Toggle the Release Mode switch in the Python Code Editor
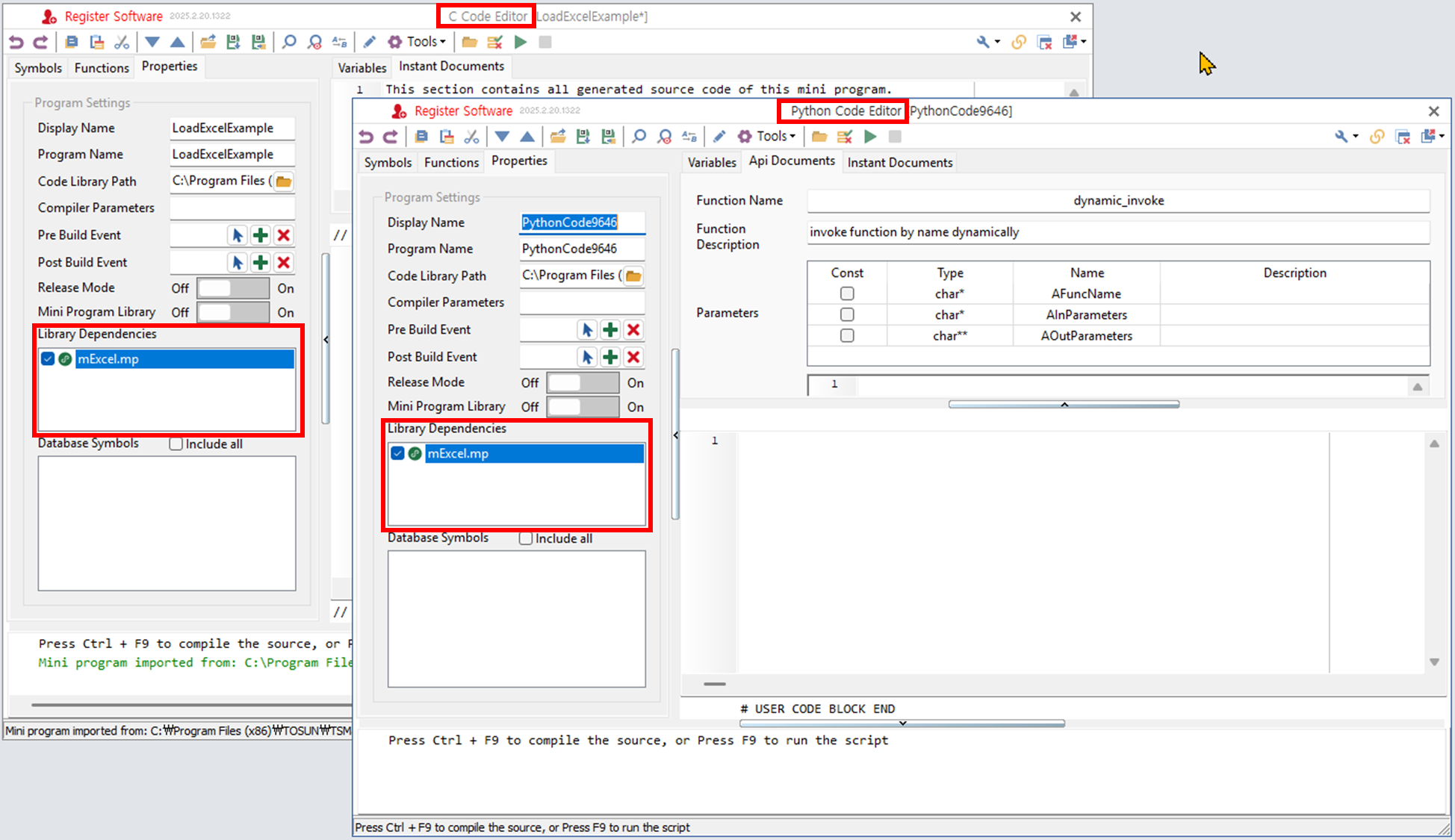 [583, 383]
